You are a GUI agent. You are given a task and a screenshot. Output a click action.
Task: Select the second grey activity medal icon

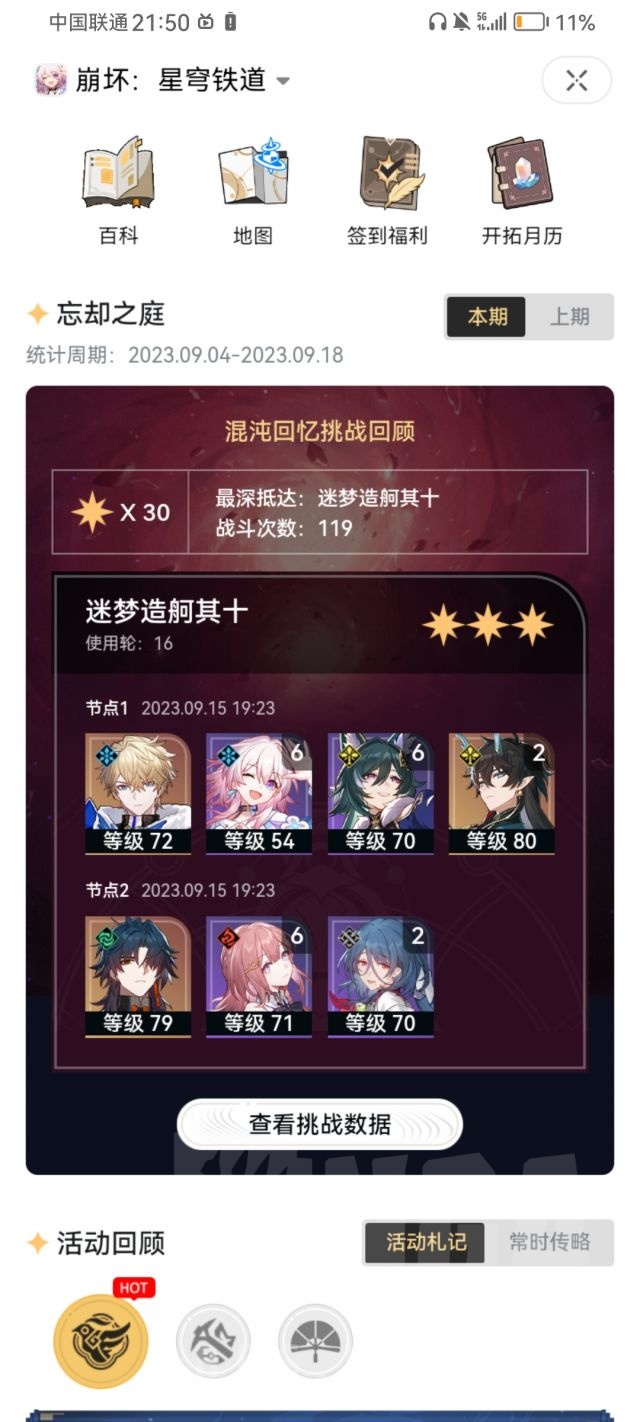click(x=213, y=1341)
